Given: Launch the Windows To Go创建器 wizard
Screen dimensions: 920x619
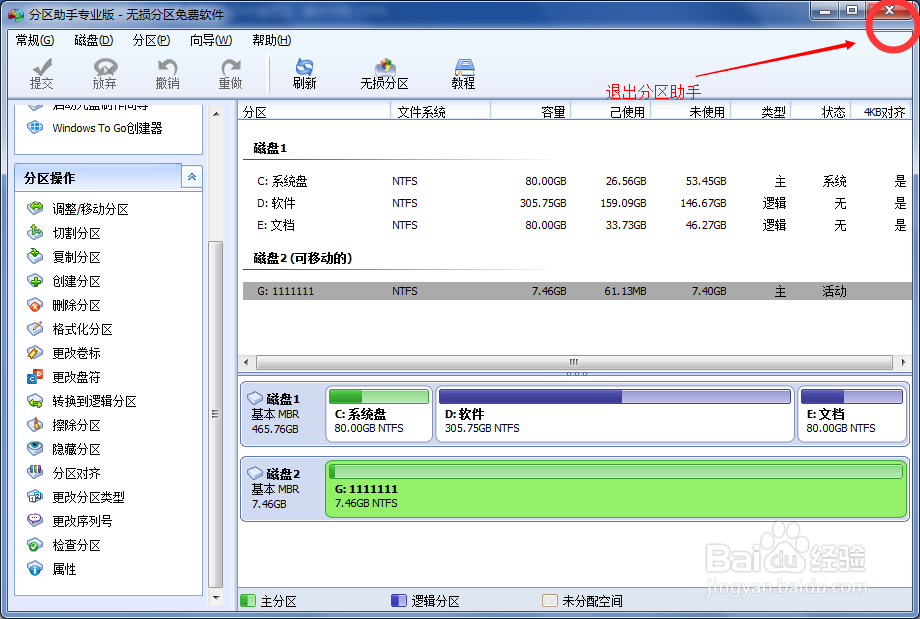Looking at the screenshot, I should tap(95, 128).
